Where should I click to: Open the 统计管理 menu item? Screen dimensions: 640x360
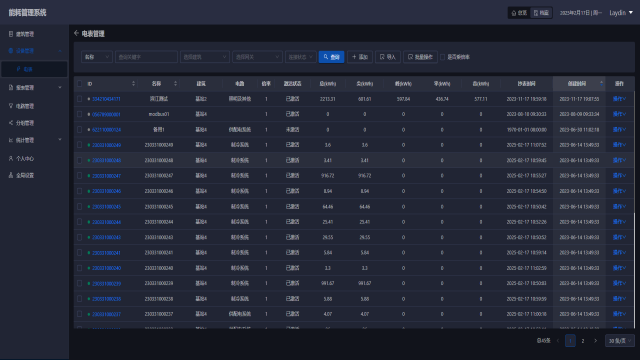34,140
